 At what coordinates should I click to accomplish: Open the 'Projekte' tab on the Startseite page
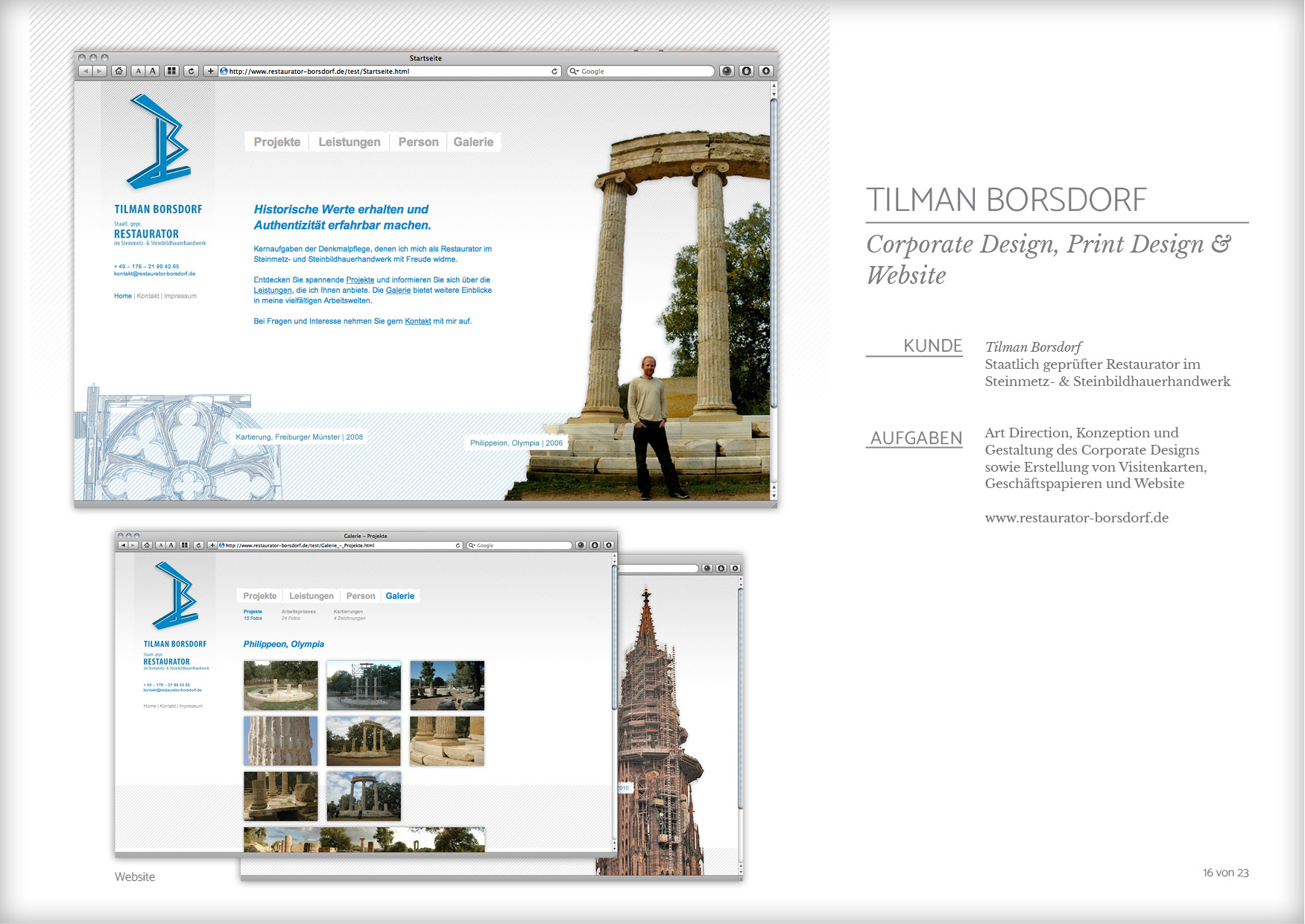[277, 142]
